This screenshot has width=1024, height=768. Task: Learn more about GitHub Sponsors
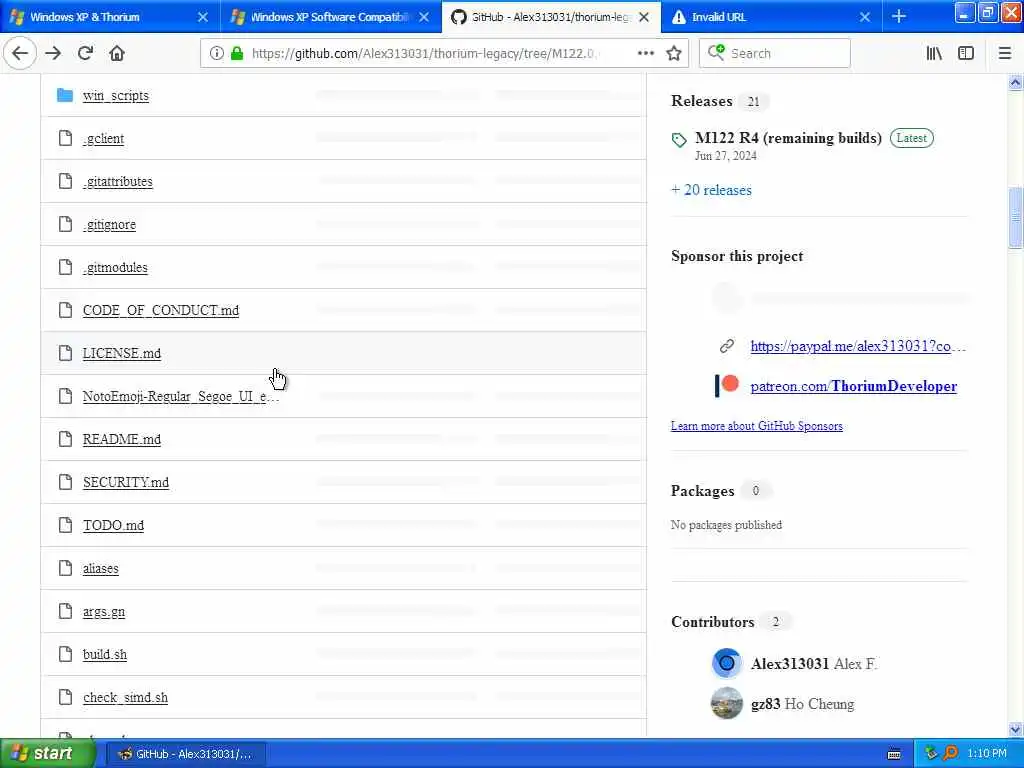(756, 426)
